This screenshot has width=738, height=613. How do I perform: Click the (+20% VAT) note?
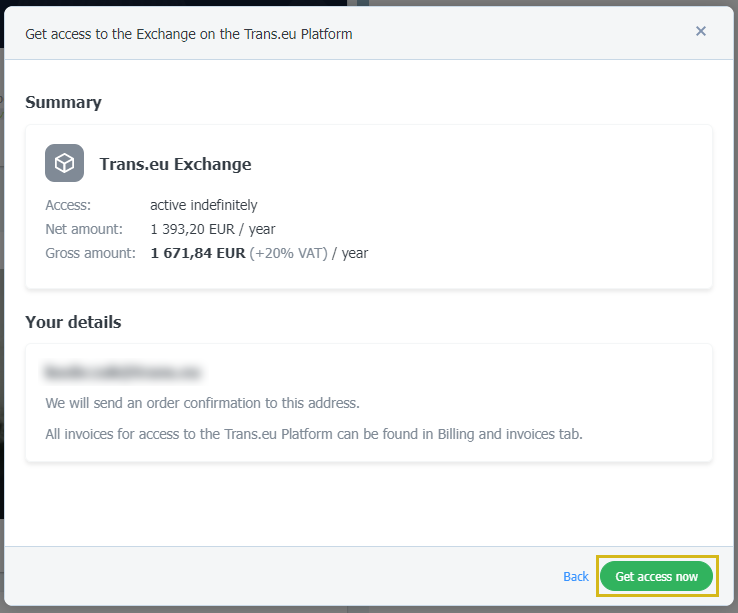[289, 253]
